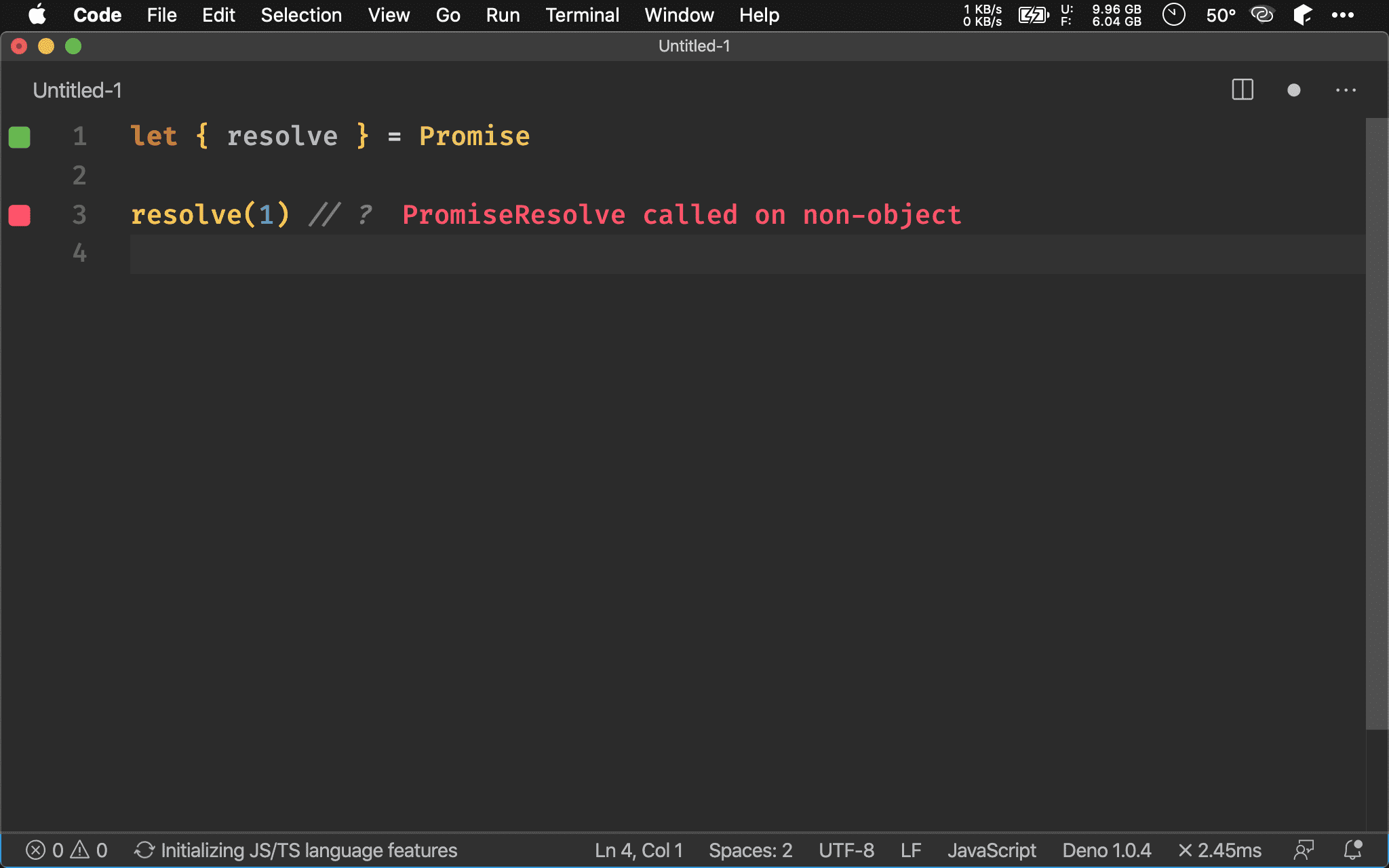The height and width of the screenshot is (868, 1389).
Task: Click the clock icon in the menu bar
Action: point(1173,15)
